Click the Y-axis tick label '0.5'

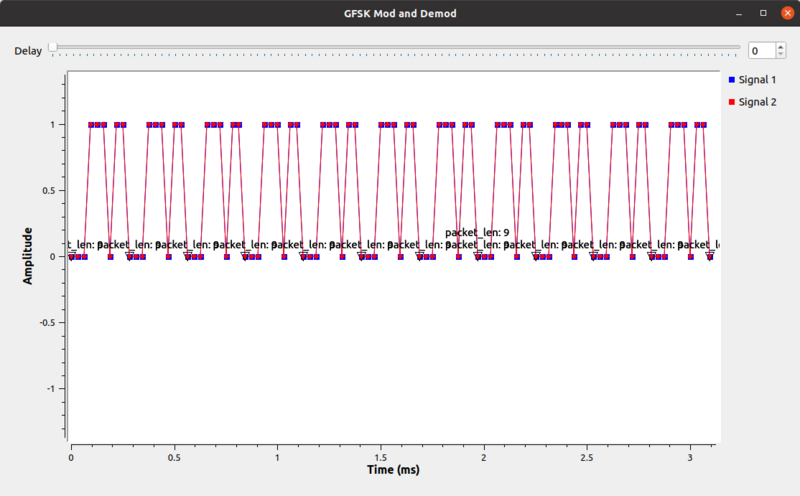(x=49, y=190)
